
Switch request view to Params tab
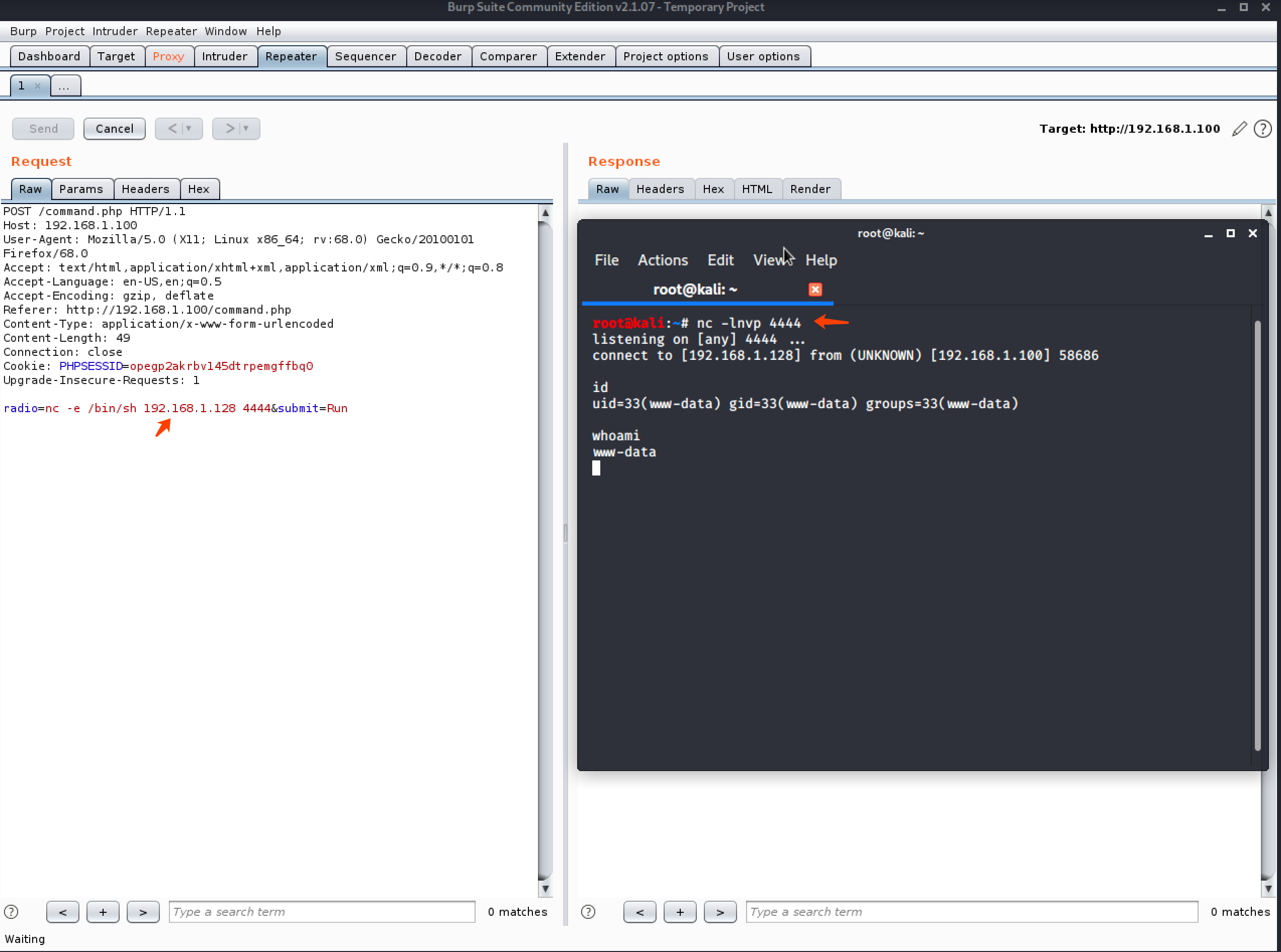[x=81, y=189]
